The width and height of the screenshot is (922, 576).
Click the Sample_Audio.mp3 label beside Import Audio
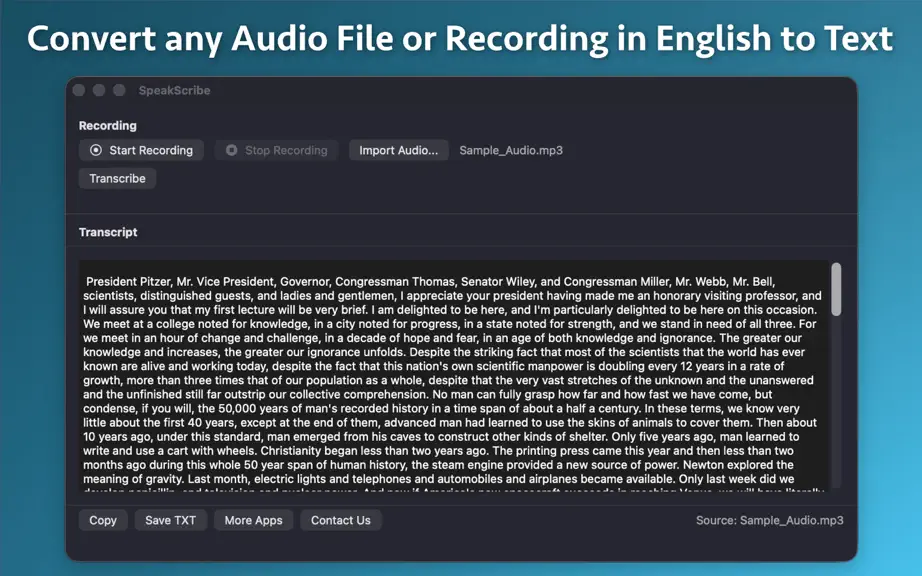(x=511, y=150)
